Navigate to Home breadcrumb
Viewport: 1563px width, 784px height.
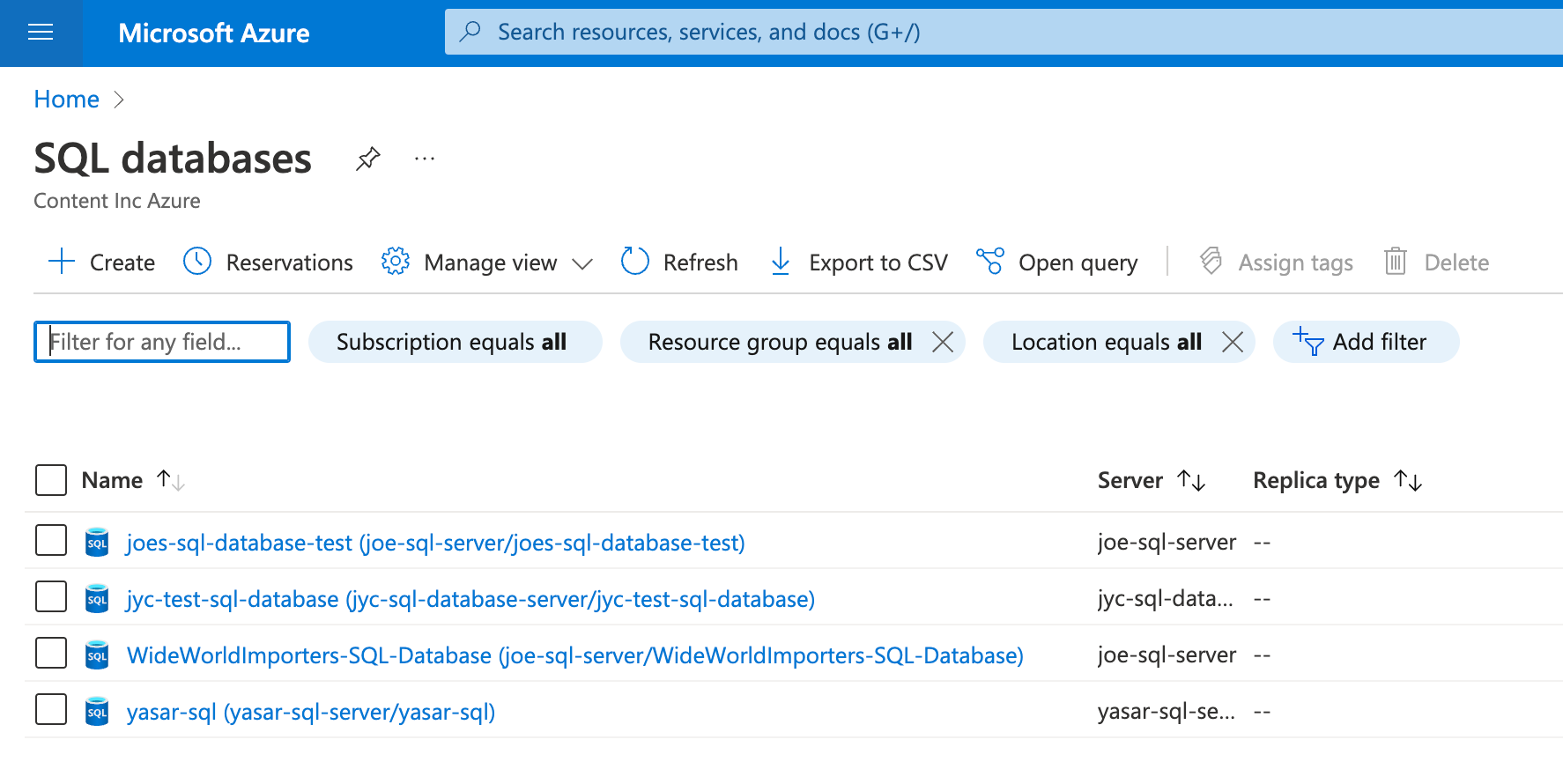[x=66, y=100]
